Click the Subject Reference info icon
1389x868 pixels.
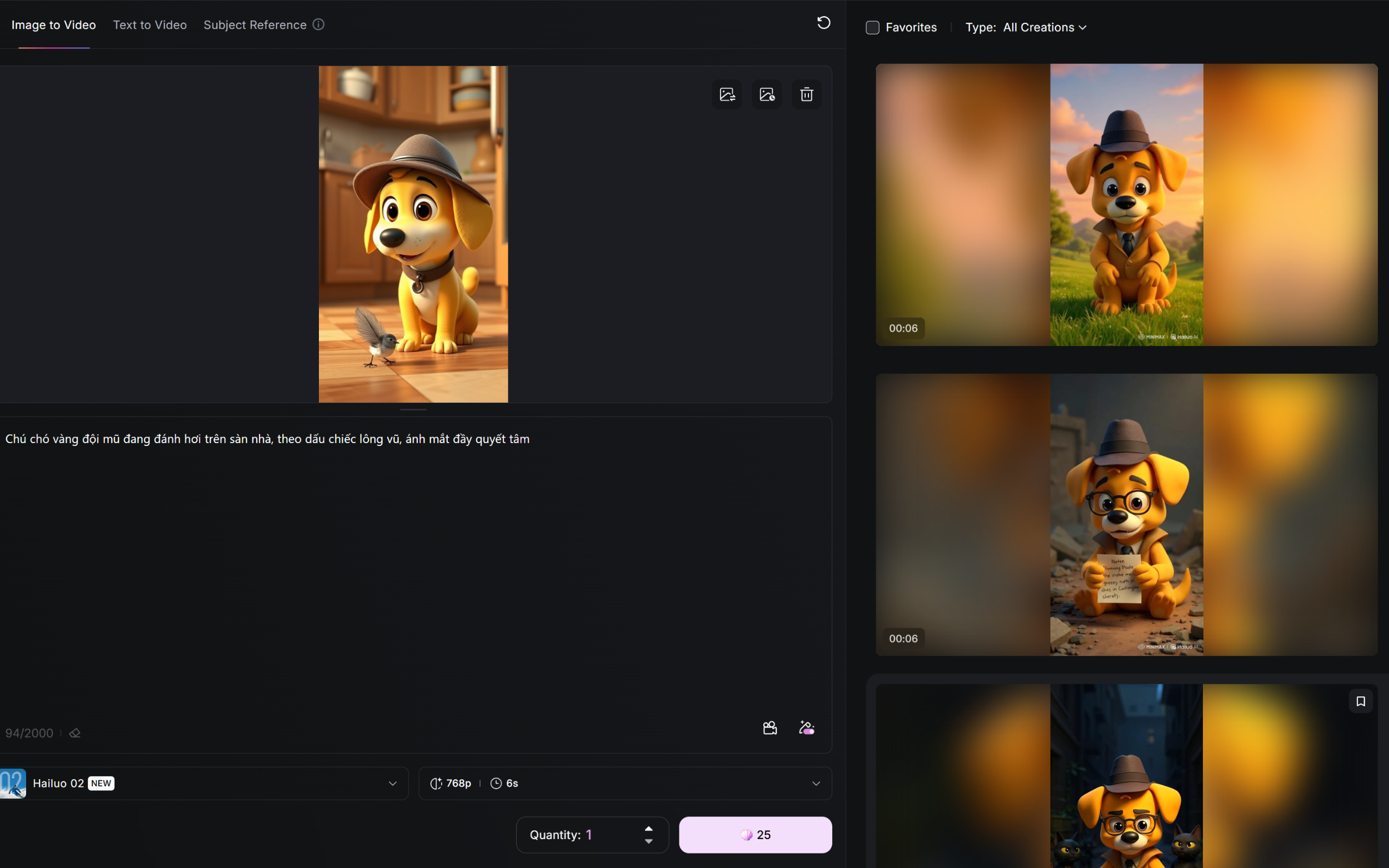coord(319,24)
